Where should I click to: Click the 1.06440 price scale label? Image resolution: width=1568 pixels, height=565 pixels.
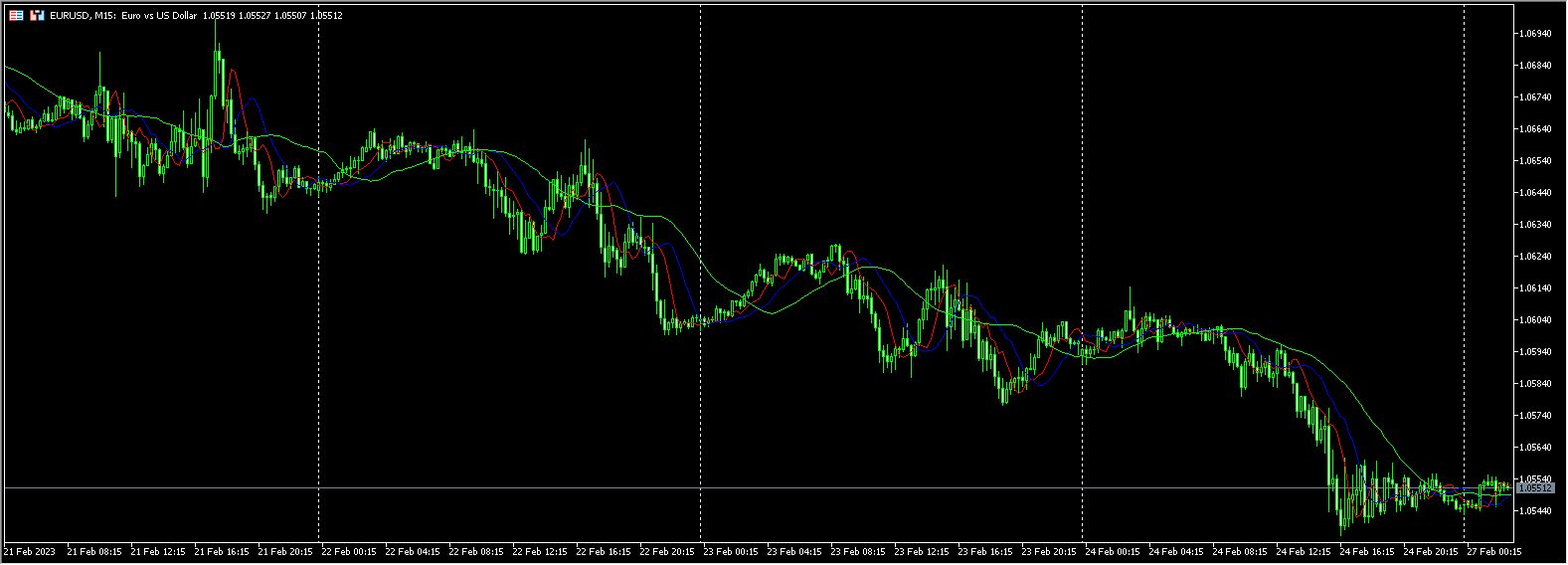(1535, 193)
